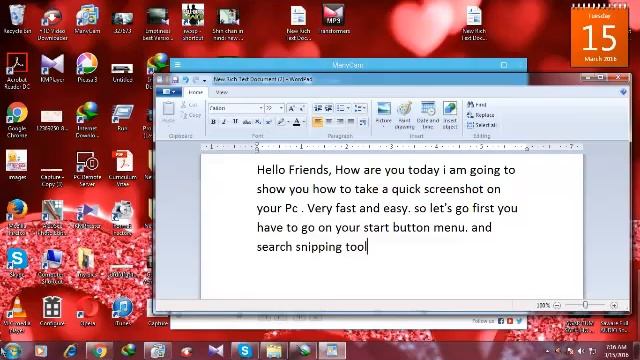Screen dimensions: 640x360
Task: Open Google Chrome desktop shortcut
Action: (17, 119)
